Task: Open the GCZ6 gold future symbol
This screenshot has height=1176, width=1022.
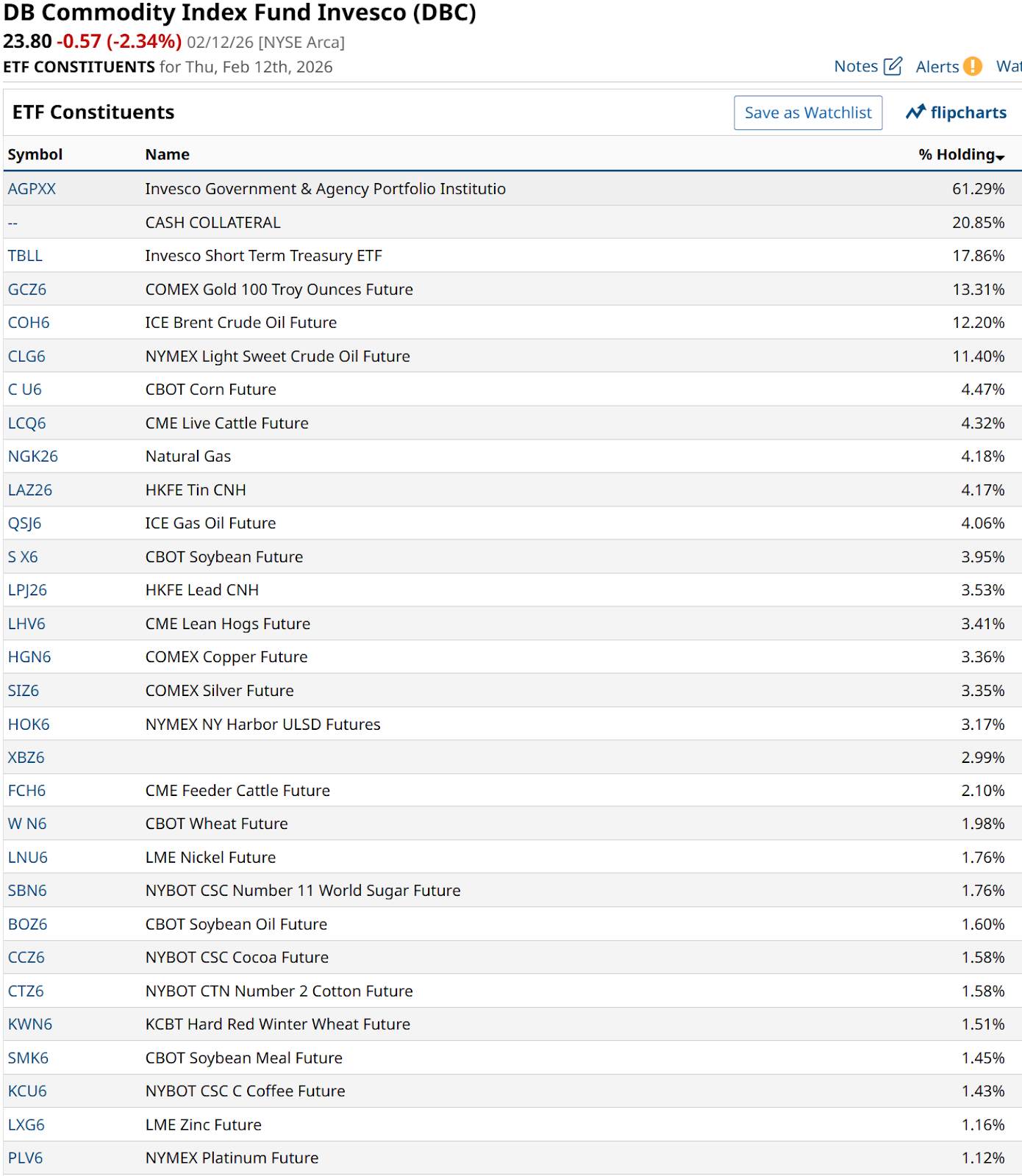Action: click(x=27, y=290)
